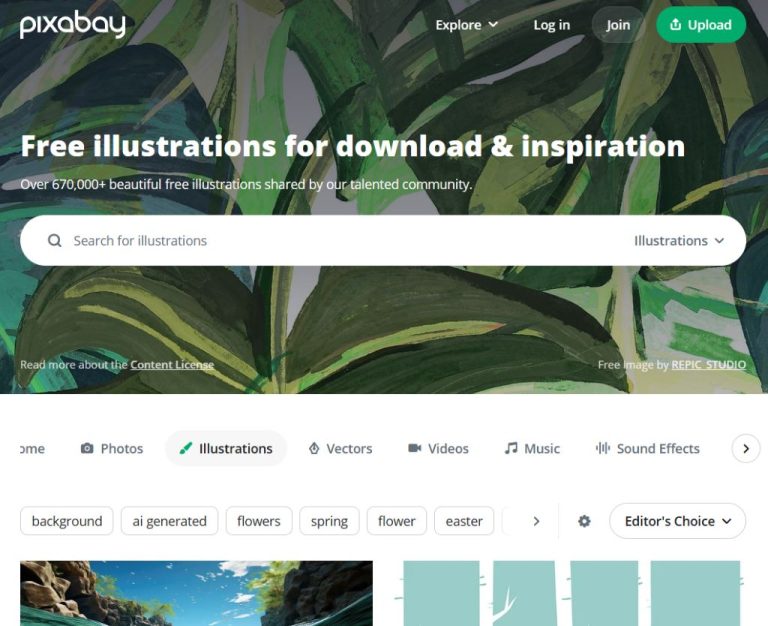This screenshot has height=626, width=768.
Task: Click the Join button
Action: tap(618, 24)
